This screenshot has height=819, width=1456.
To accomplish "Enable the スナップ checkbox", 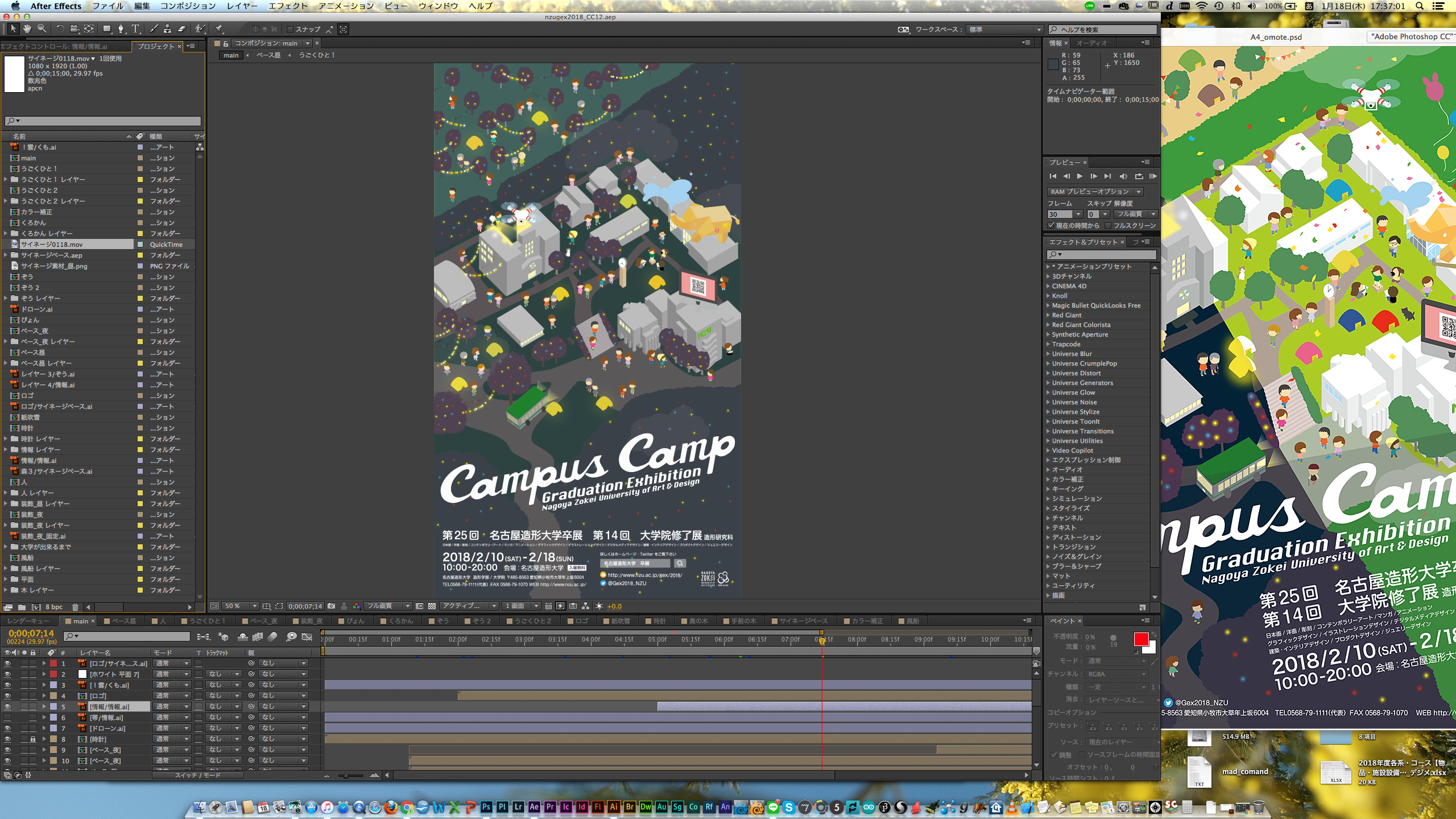I will pos(290,30).
